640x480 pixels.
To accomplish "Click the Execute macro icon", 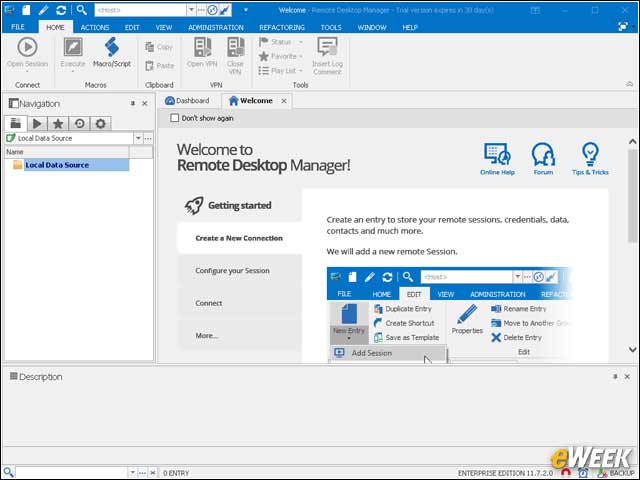I will [73, 47].
